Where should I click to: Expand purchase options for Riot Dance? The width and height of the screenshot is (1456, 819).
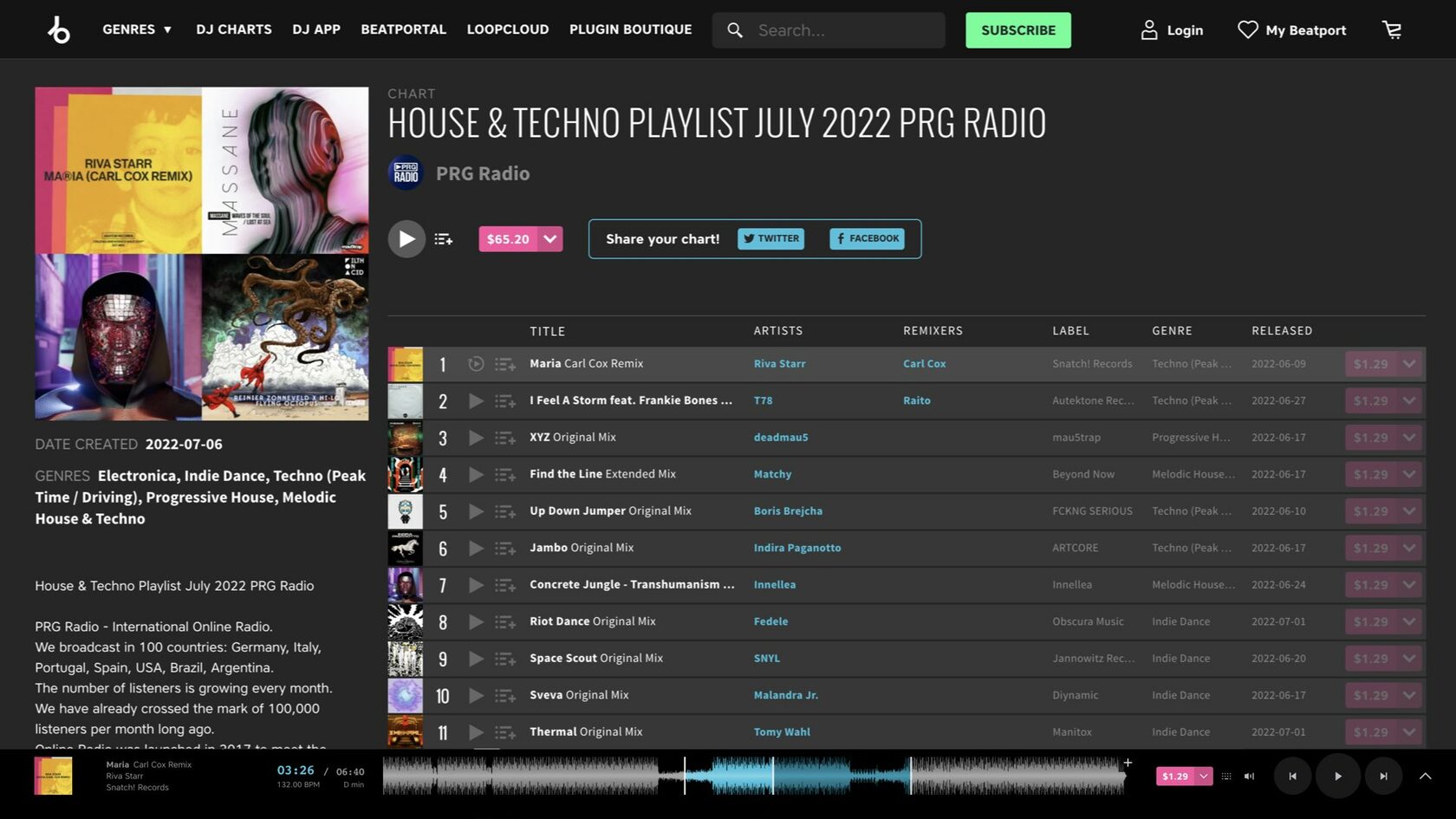pos(1409,621)
